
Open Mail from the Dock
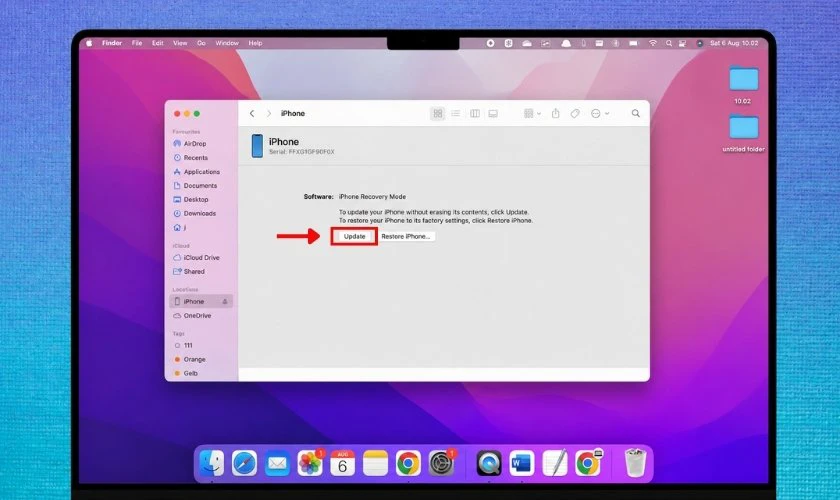pos(277,463)
